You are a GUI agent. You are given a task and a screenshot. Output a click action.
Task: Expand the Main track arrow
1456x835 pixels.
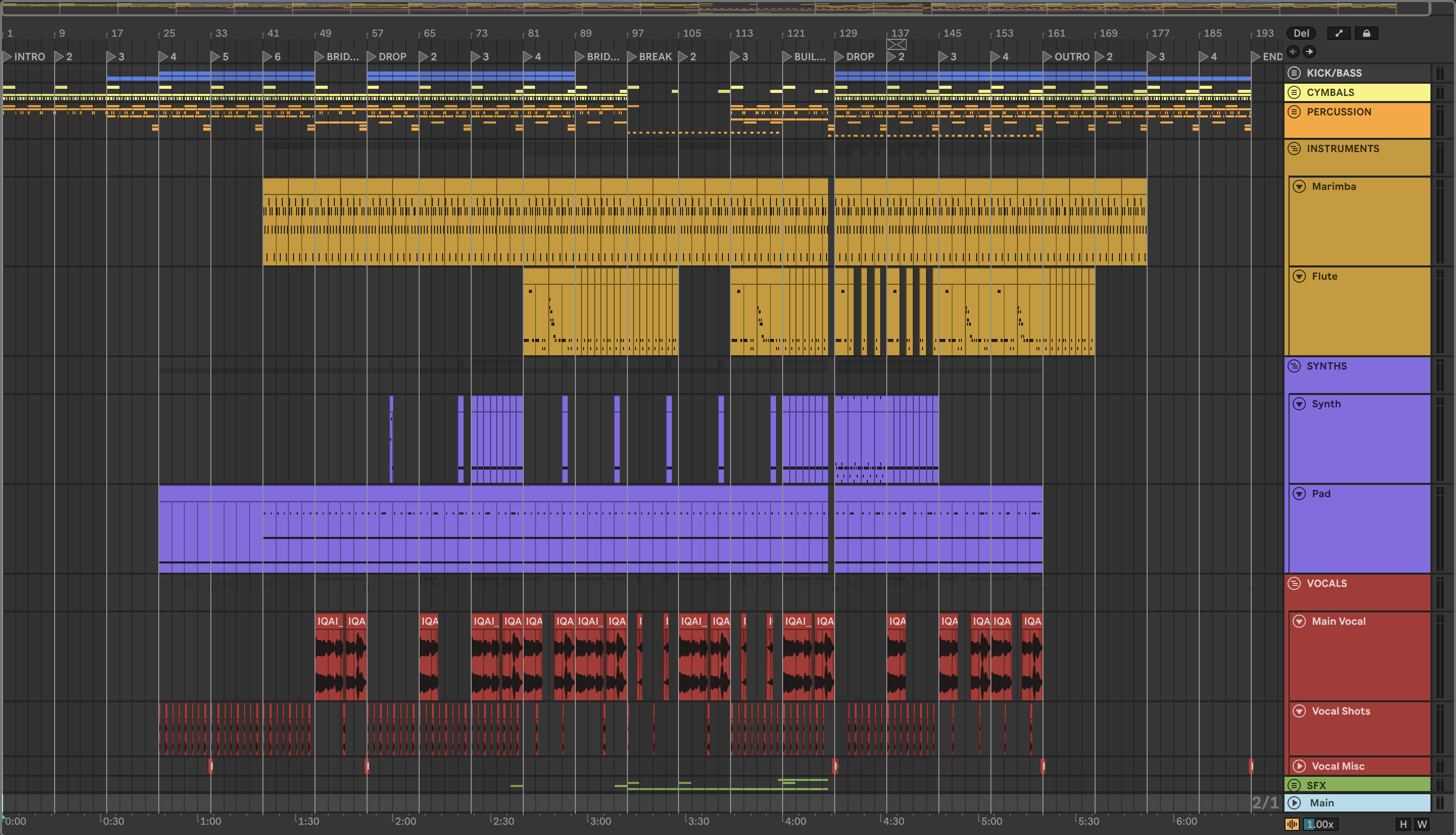pyautogui.click(x=1294, y=803)
